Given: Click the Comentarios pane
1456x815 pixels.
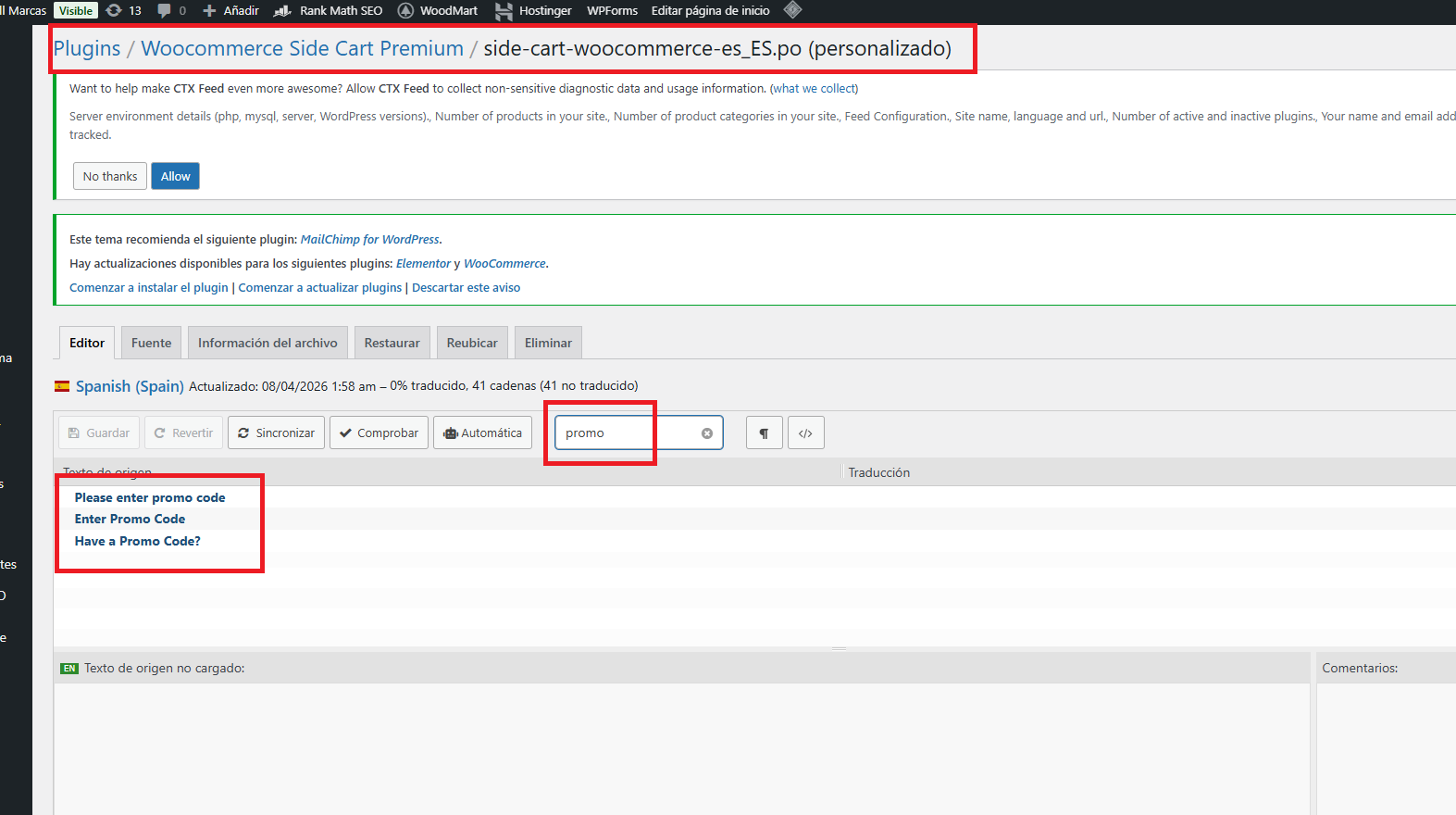Looking at the screenshot, I should click(1386, 748).
